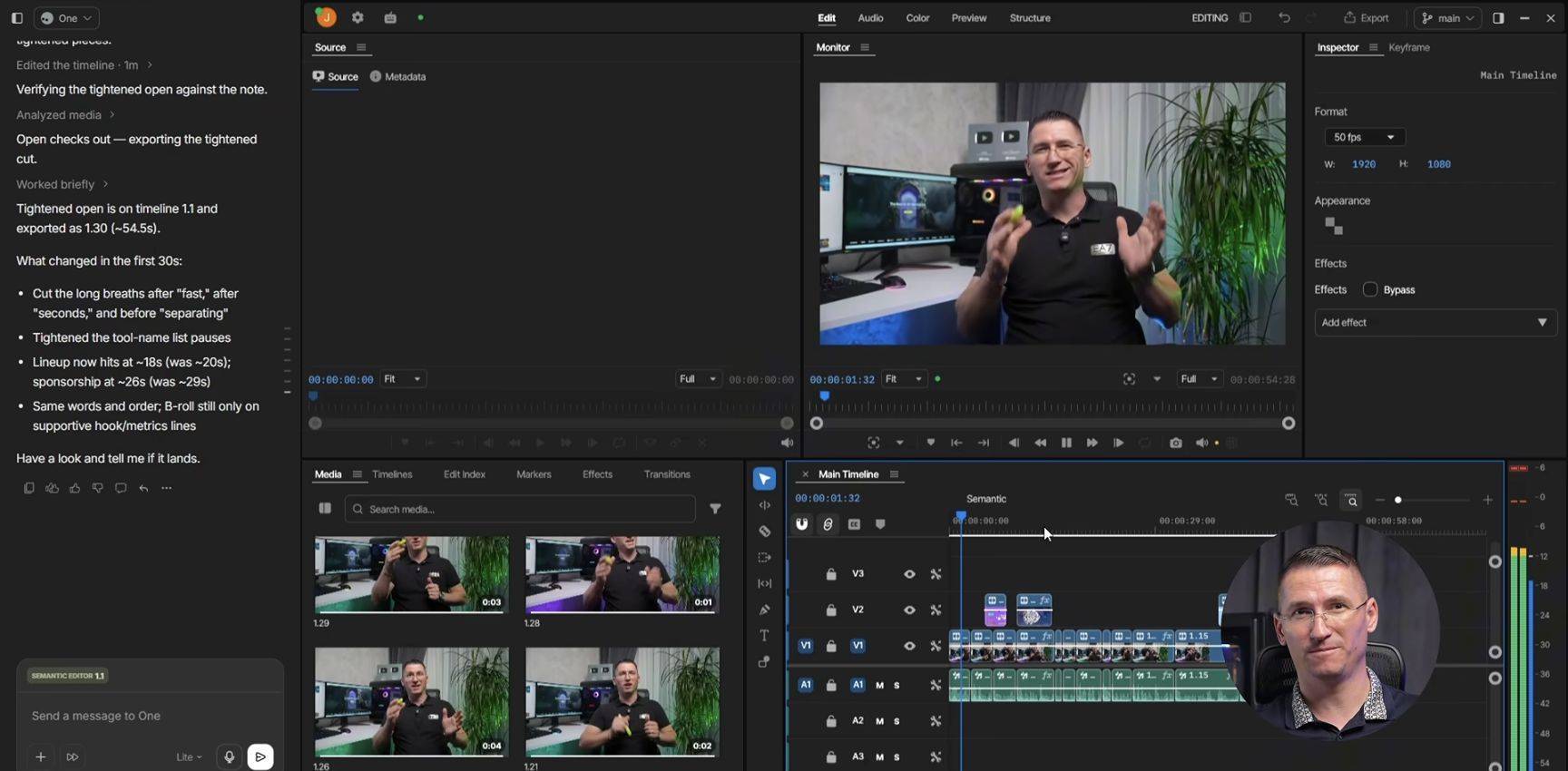Open Monitor Full quality dropdown

coord(1198,379)
